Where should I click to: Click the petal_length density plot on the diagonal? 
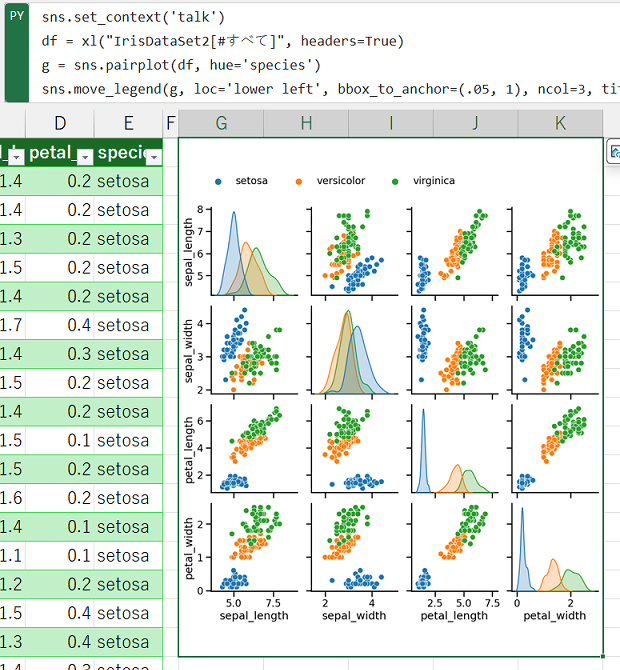[x=454, y=449]
